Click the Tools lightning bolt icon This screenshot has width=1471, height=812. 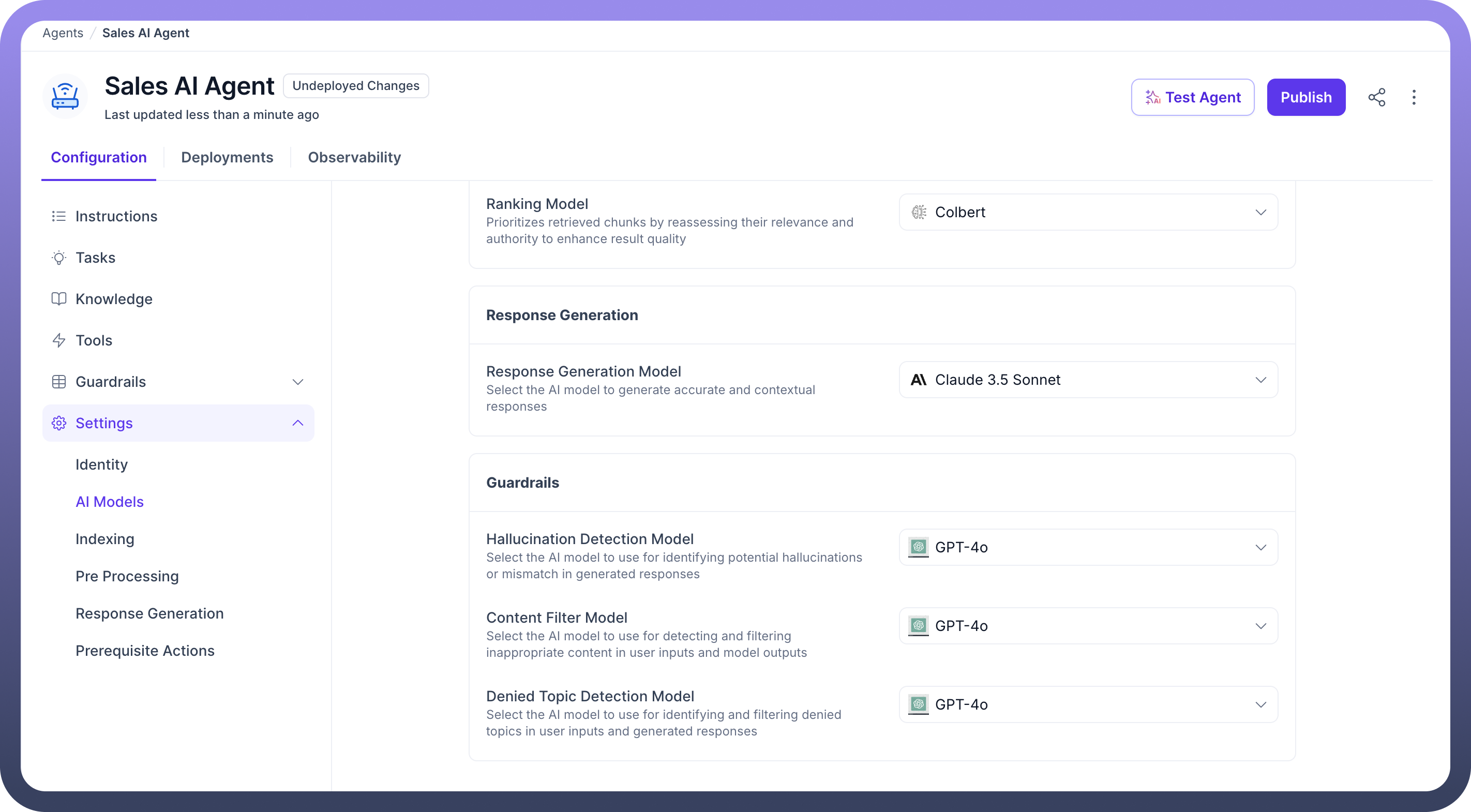coord(59,340)
